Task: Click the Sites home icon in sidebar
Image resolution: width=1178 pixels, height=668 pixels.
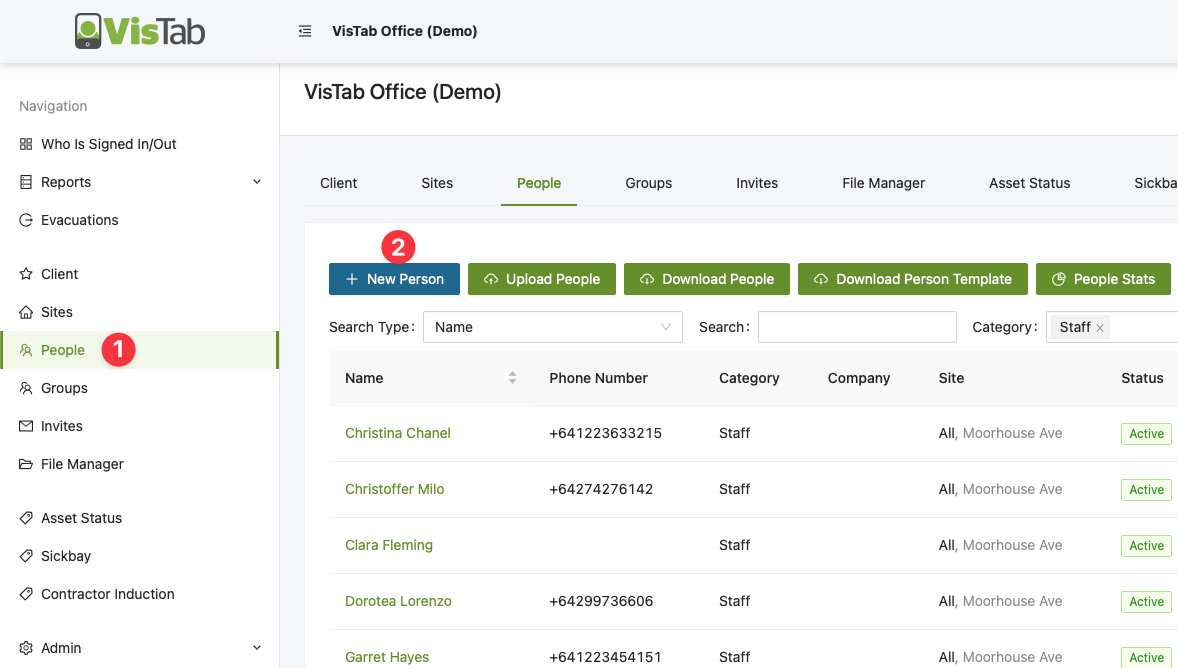Action: [26, 312]
